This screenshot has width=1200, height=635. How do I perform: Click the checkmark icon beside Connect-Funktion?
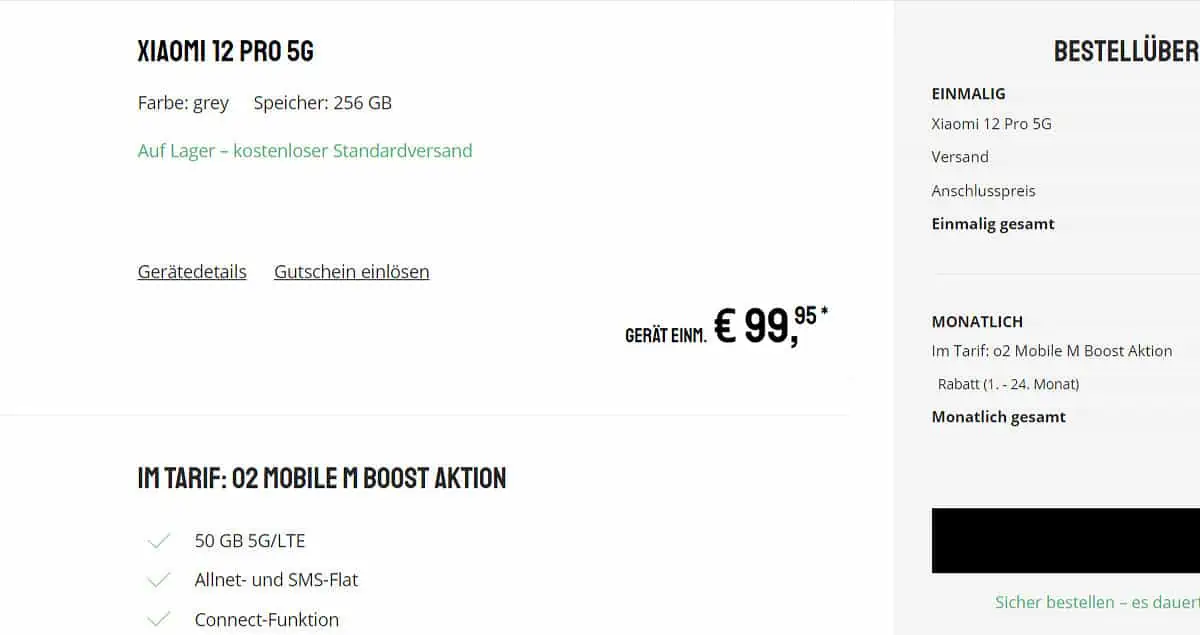click(158, 619)
